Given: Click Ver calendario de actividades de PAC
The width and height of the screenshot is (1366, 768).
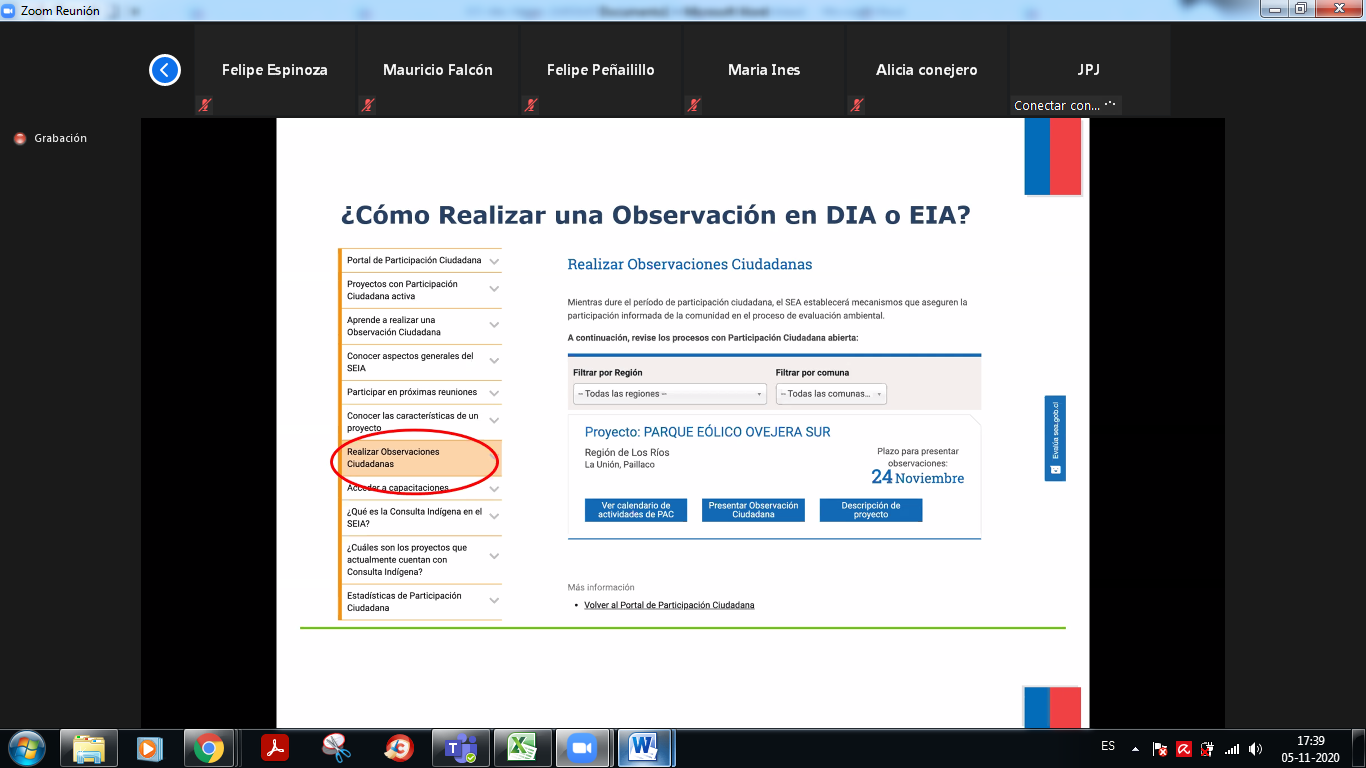Looking at the screenshot, I should (x=636, y=510).
